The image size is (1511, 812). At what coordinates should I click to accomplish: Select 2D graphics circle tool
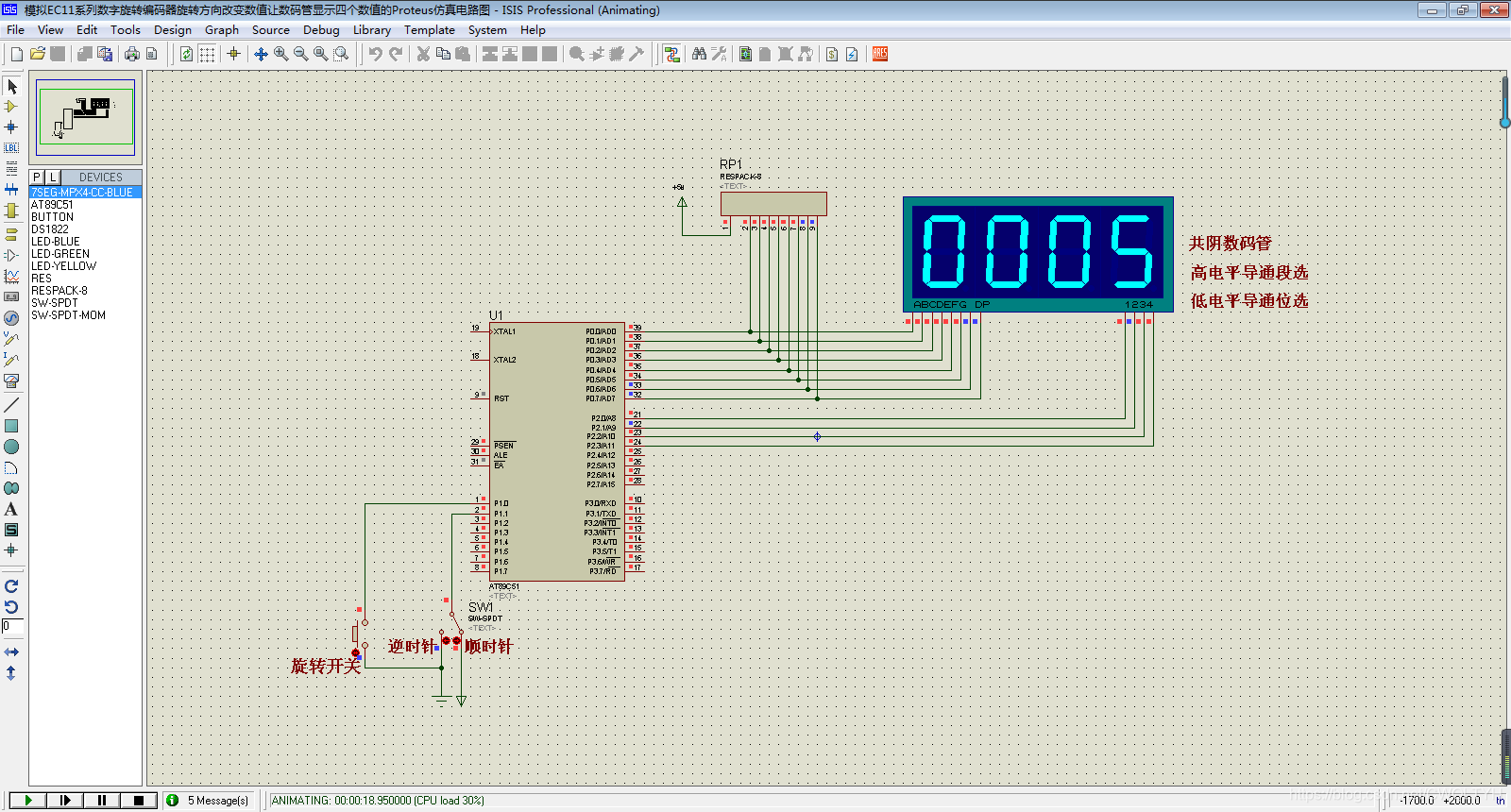[x=11, y=447]
